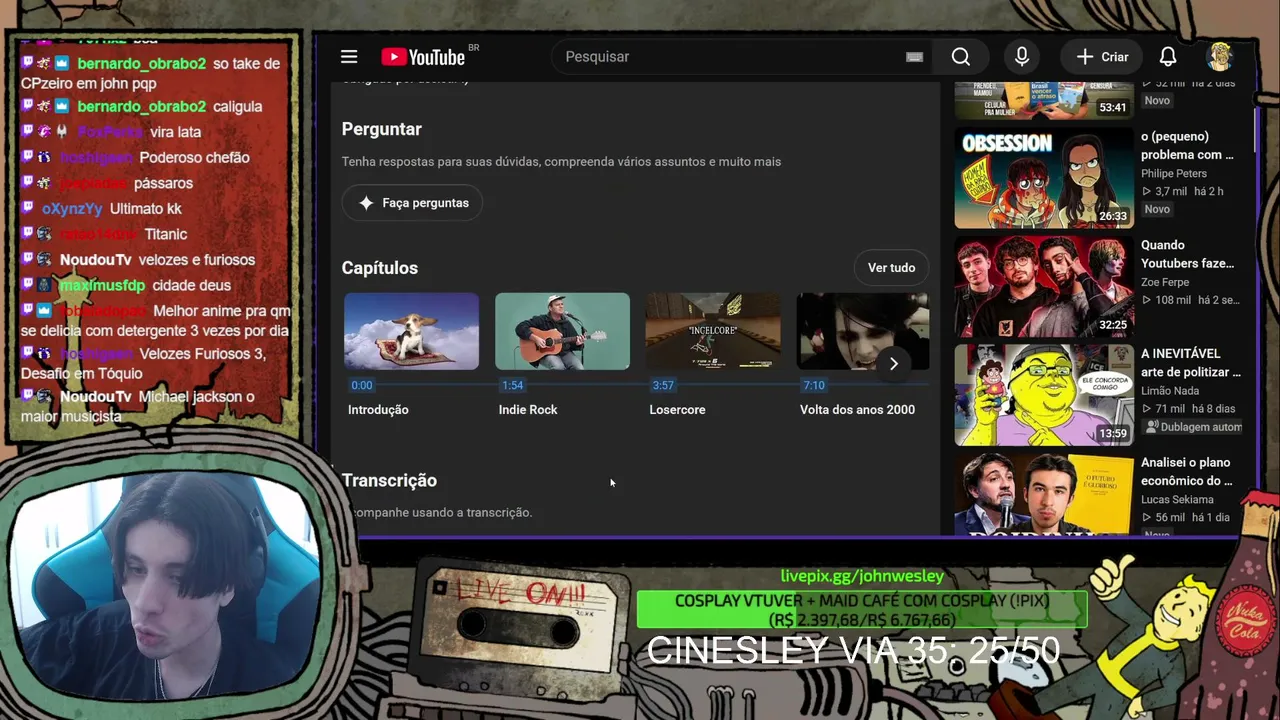1280x720 pixels.
Task: Select the Volta dos anos 2000 title
Action: pyautogui.click(x=857, y=410)
